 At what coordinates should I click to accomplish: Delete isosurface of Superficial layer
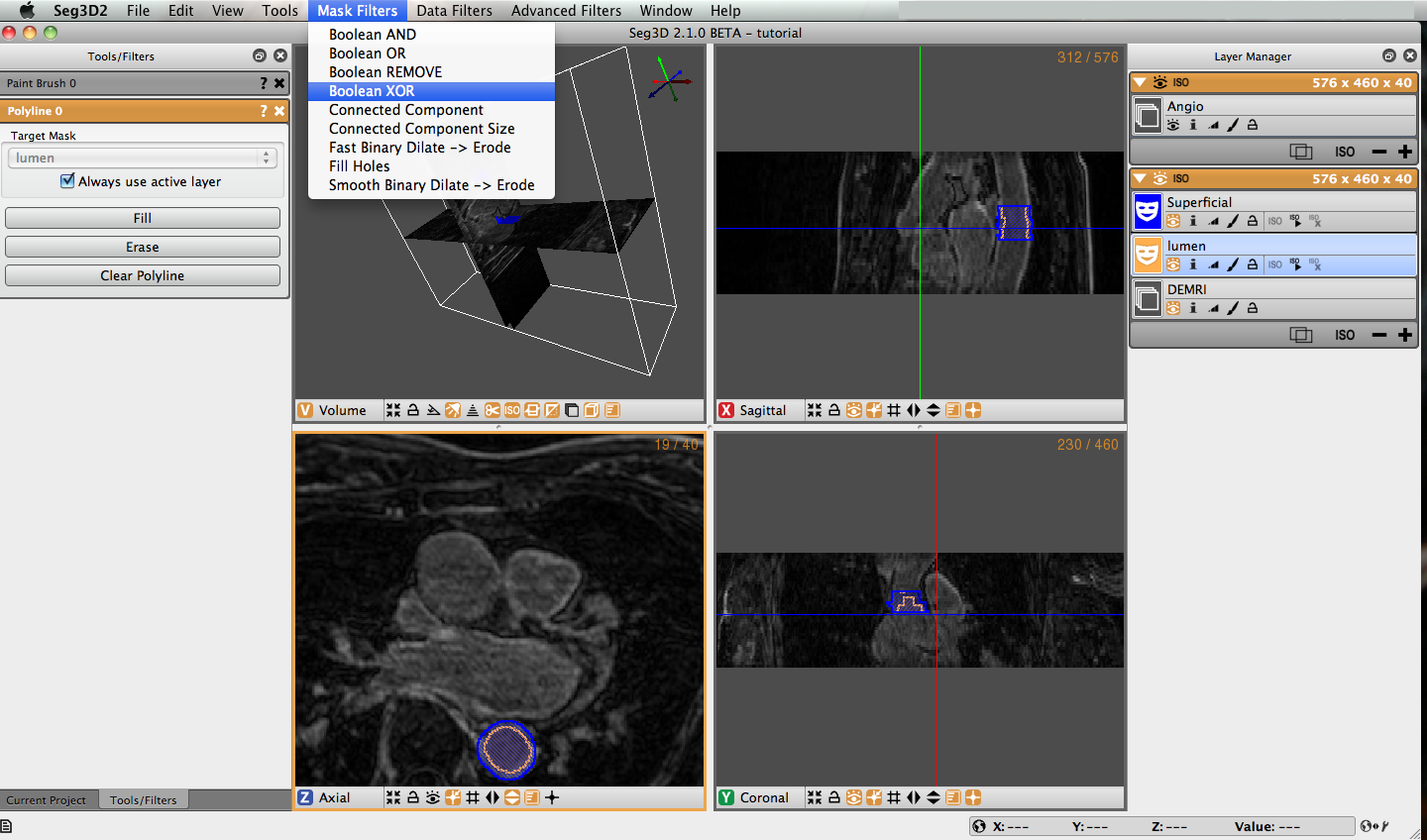click(x=1315, y=221)
